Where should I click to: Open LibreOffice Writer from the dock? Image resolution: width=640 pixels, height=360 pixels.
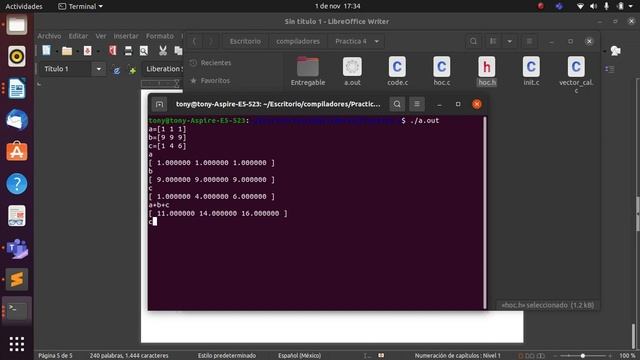[17, 88]
